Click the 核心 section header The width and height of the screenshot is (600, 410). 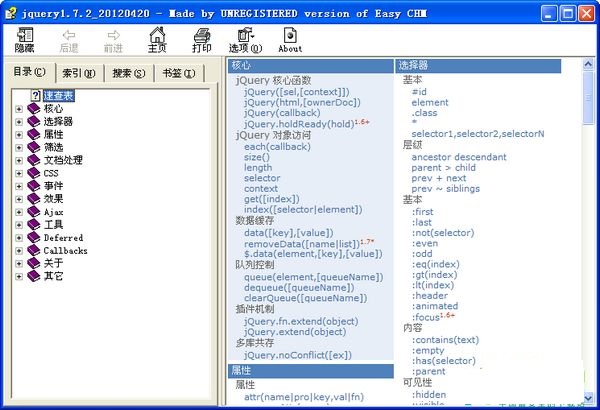click(311, 65)
